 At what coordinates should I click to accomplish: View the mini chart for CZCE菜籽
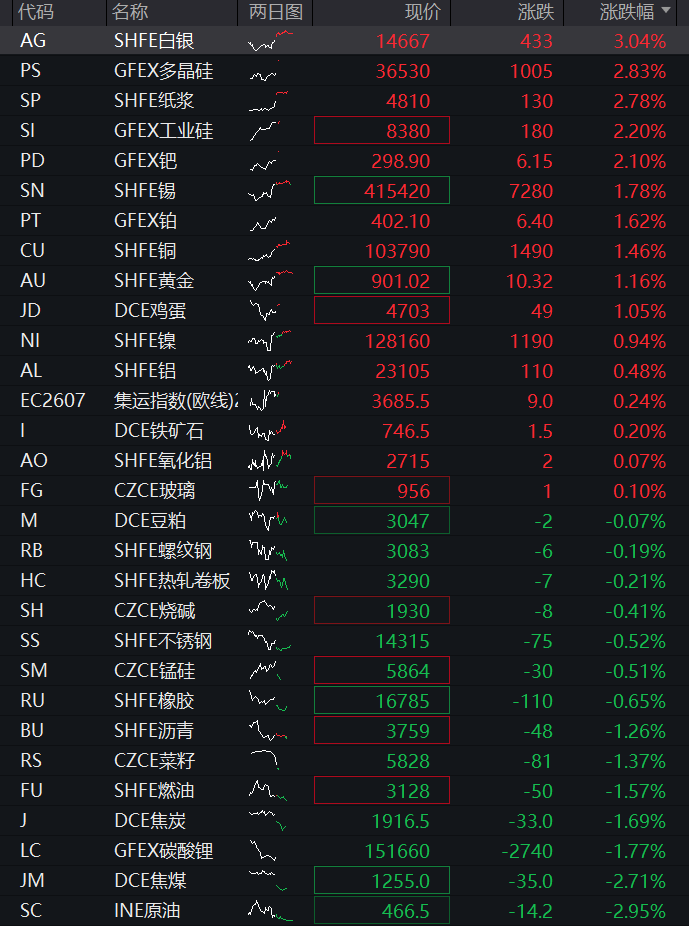tap(265, 760)
